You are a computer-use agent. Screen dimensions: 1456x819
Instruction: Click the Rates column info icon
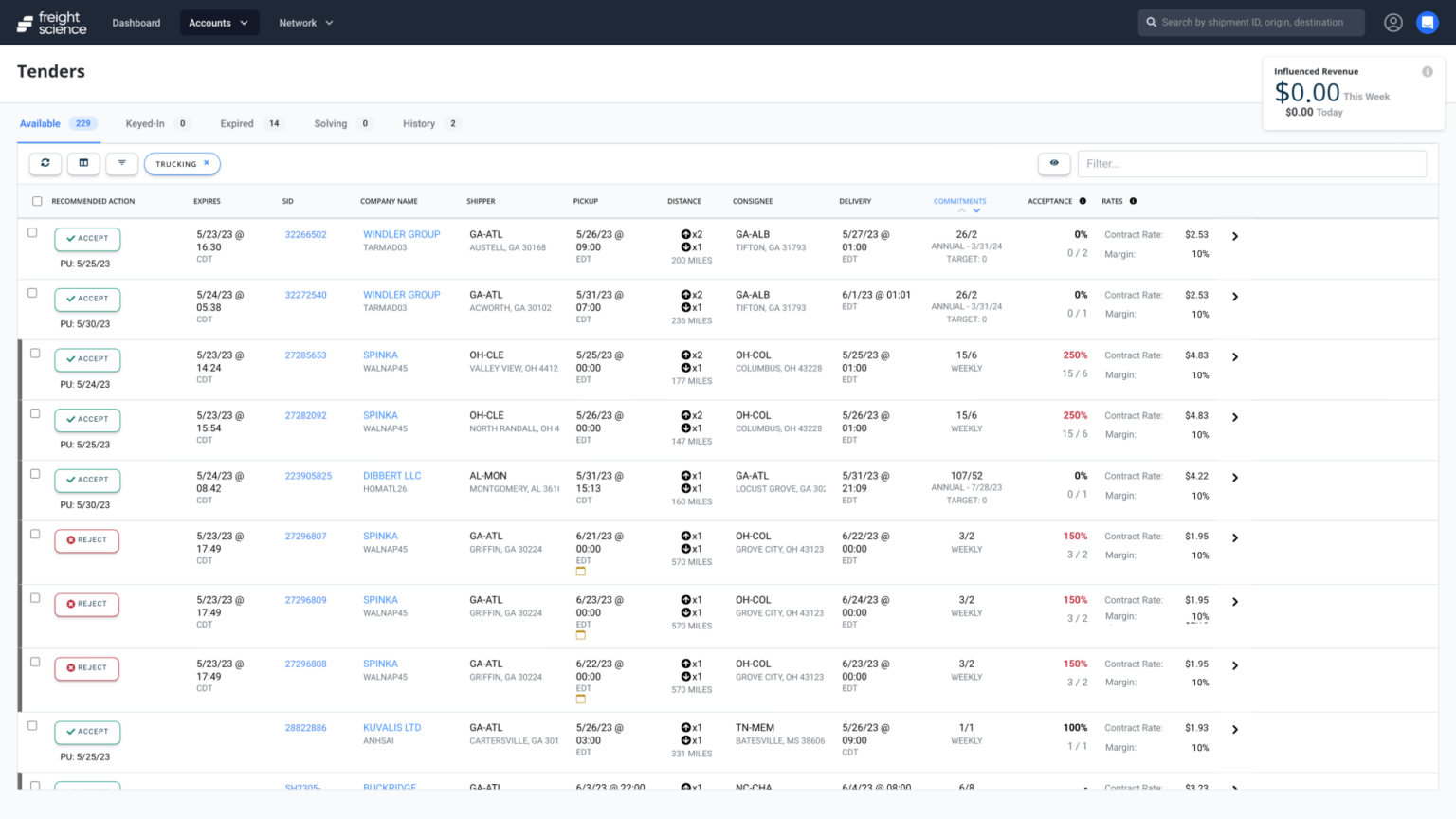(x=1135, y=201)
